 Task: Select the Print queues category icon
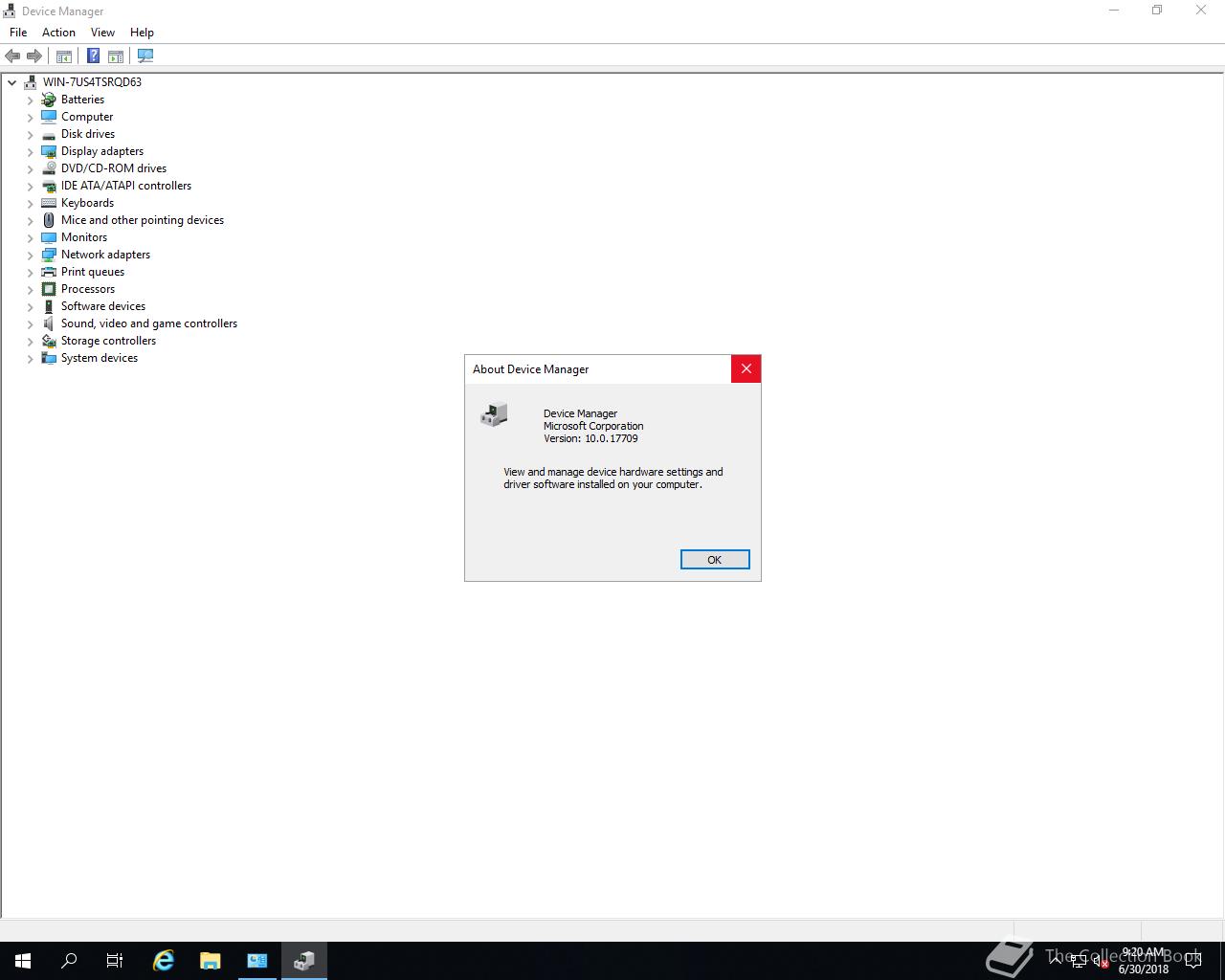pos(49,272)
